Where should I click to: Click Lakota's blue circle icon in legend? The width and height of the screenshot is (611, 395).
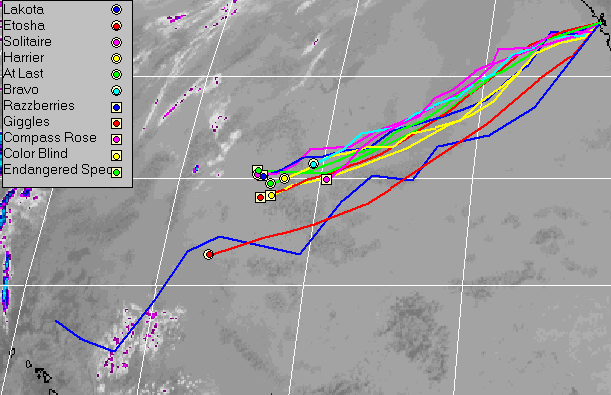(116, 10)
